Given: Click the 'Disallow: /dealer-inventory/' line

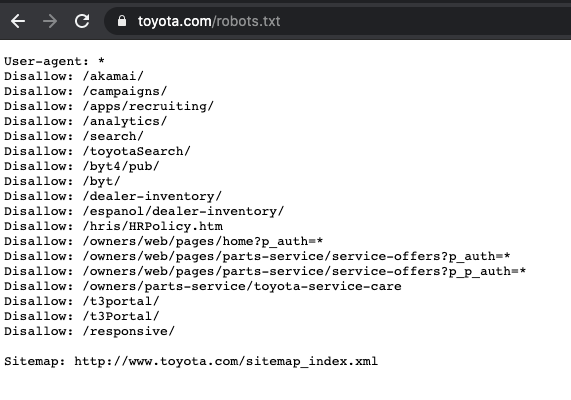Looking at the screenshot, I should tap(113, 196).
